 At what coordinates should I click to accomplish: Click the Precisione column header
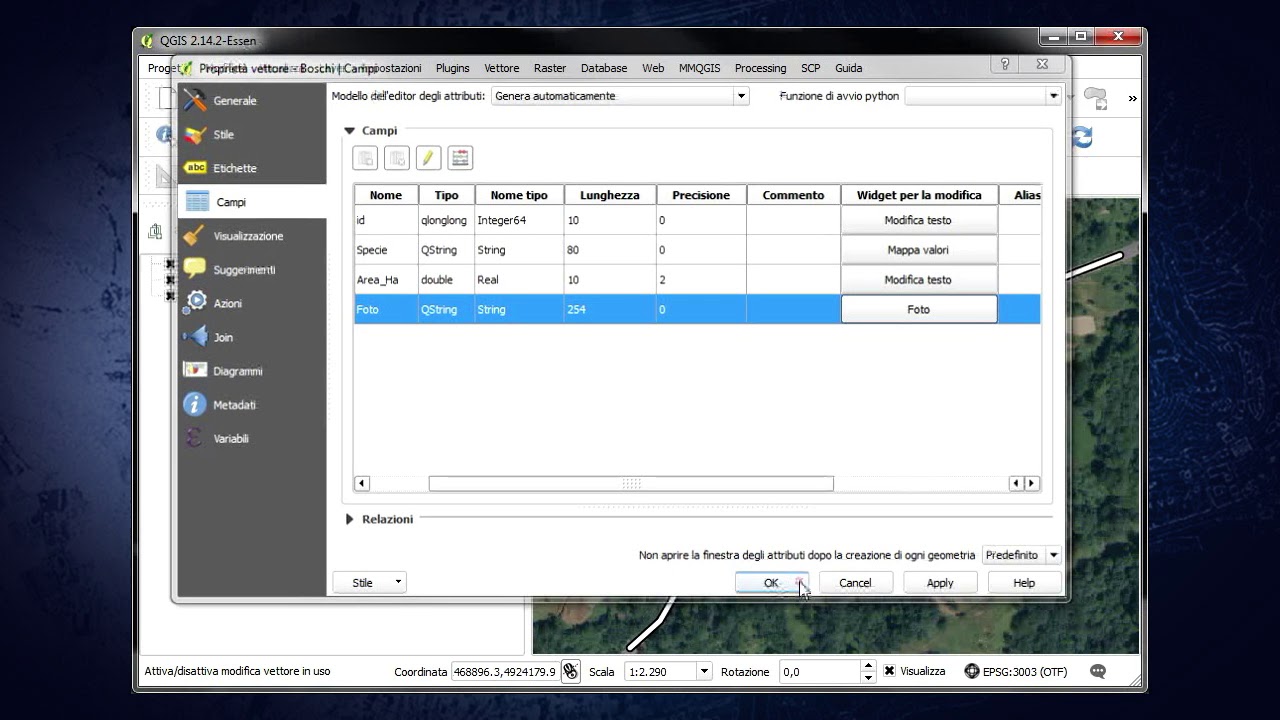pyautogui.click(x=701, y=195)
